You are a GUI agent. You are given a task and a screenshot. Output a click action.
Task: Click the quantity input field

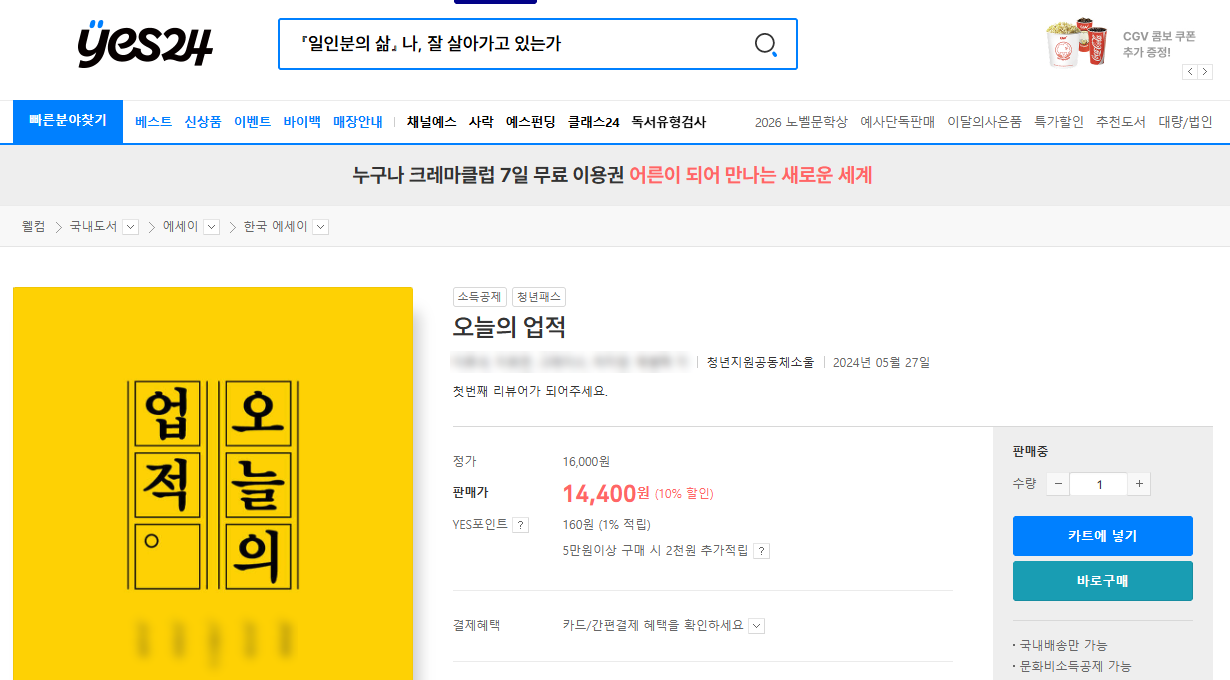pos(1099,484)
